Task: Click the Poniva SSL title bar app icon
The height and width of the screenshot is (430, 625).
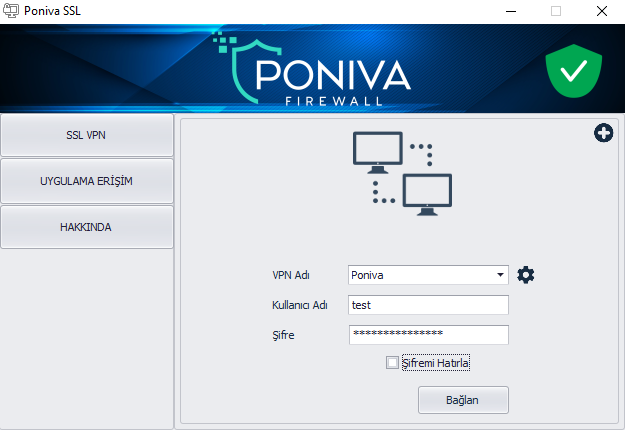Action: pos(11,10)
